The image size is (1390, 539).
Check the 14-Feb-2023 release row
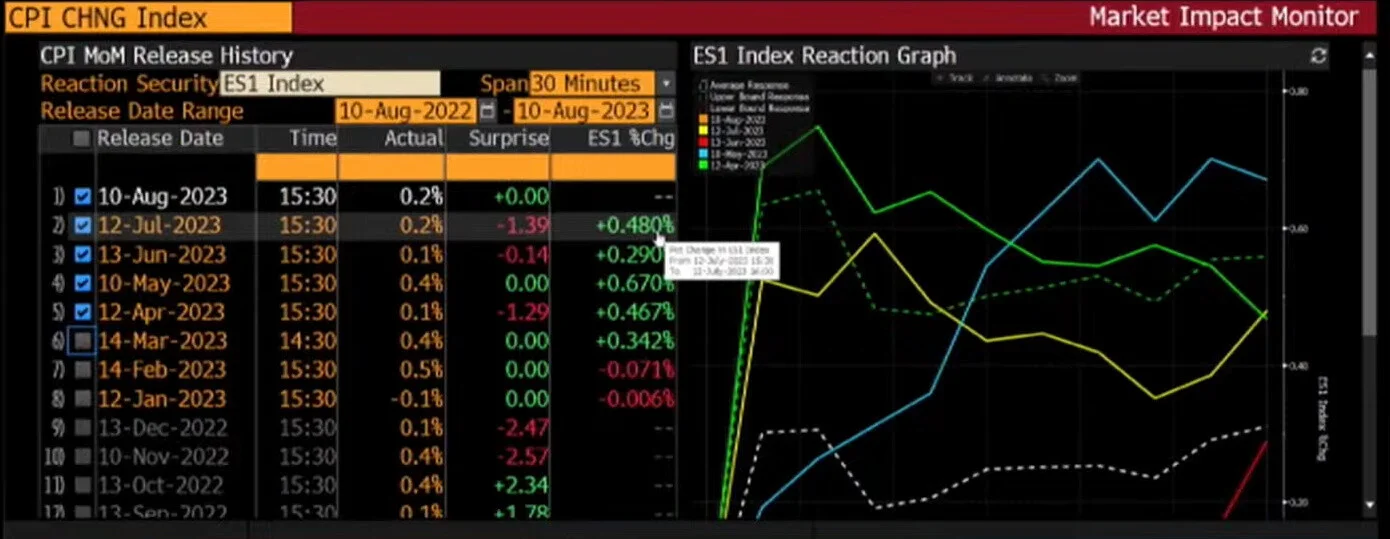coord(83,370)
